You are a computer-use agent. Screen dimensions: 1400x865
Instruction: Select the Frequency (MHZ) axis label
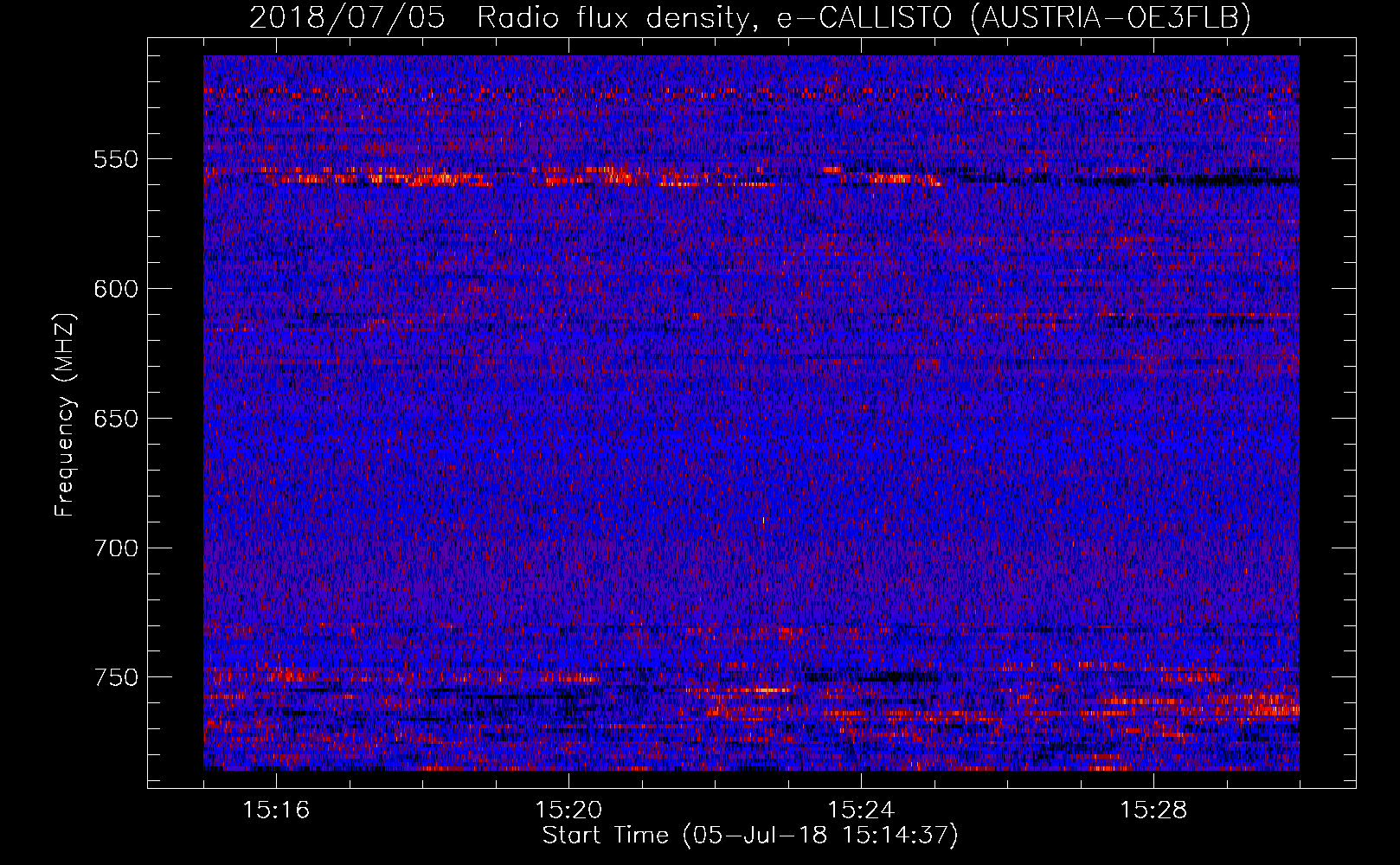point(65,415)
